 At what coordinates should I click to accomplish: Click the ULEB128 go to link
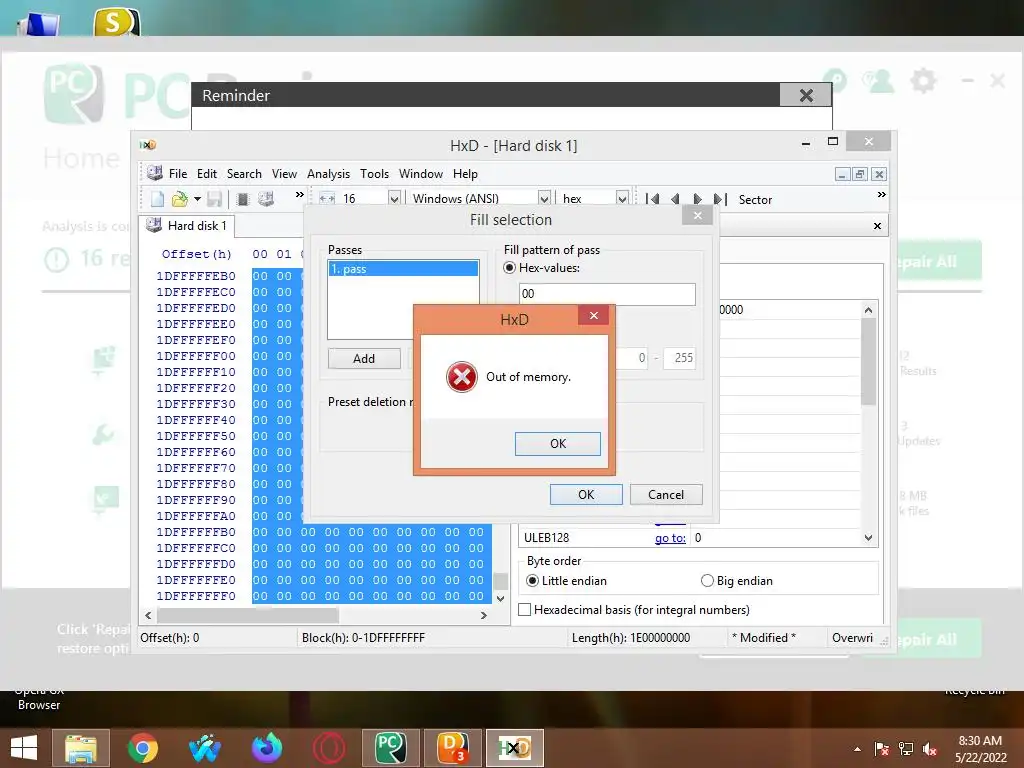coord(670,537)
